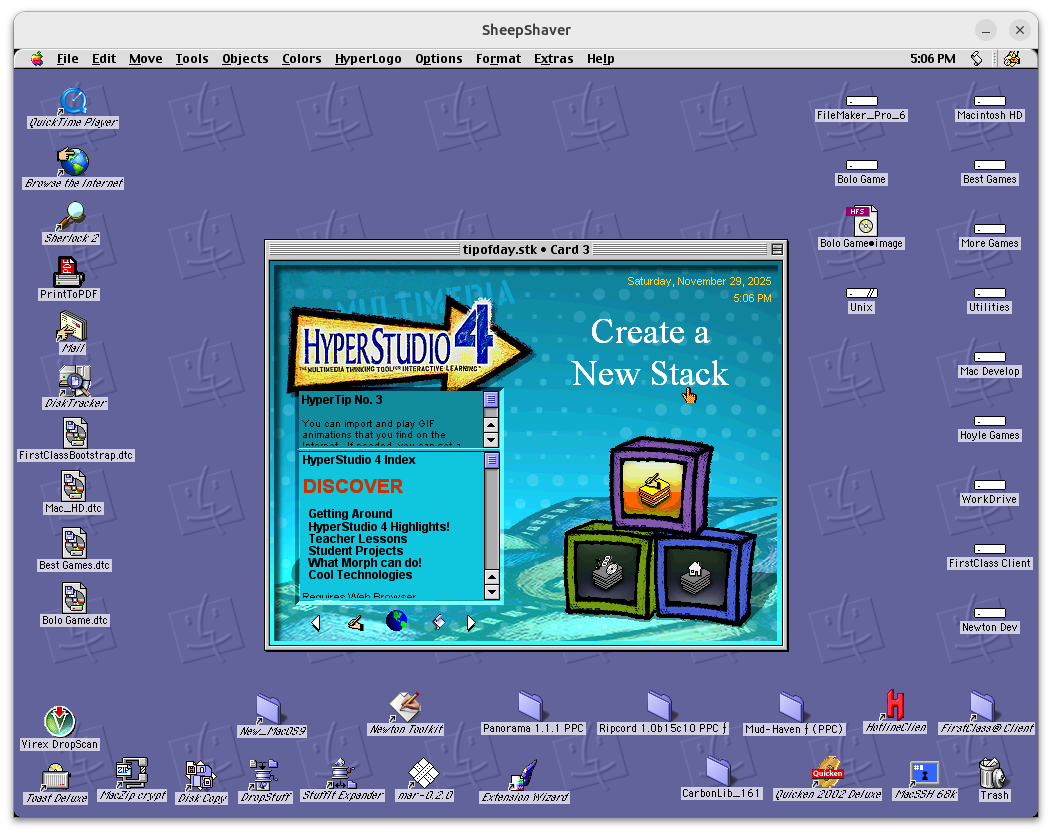The width and height of the screenshot is (1052, 834).
Task: Launch Browse the Internet
Action: 71,161
